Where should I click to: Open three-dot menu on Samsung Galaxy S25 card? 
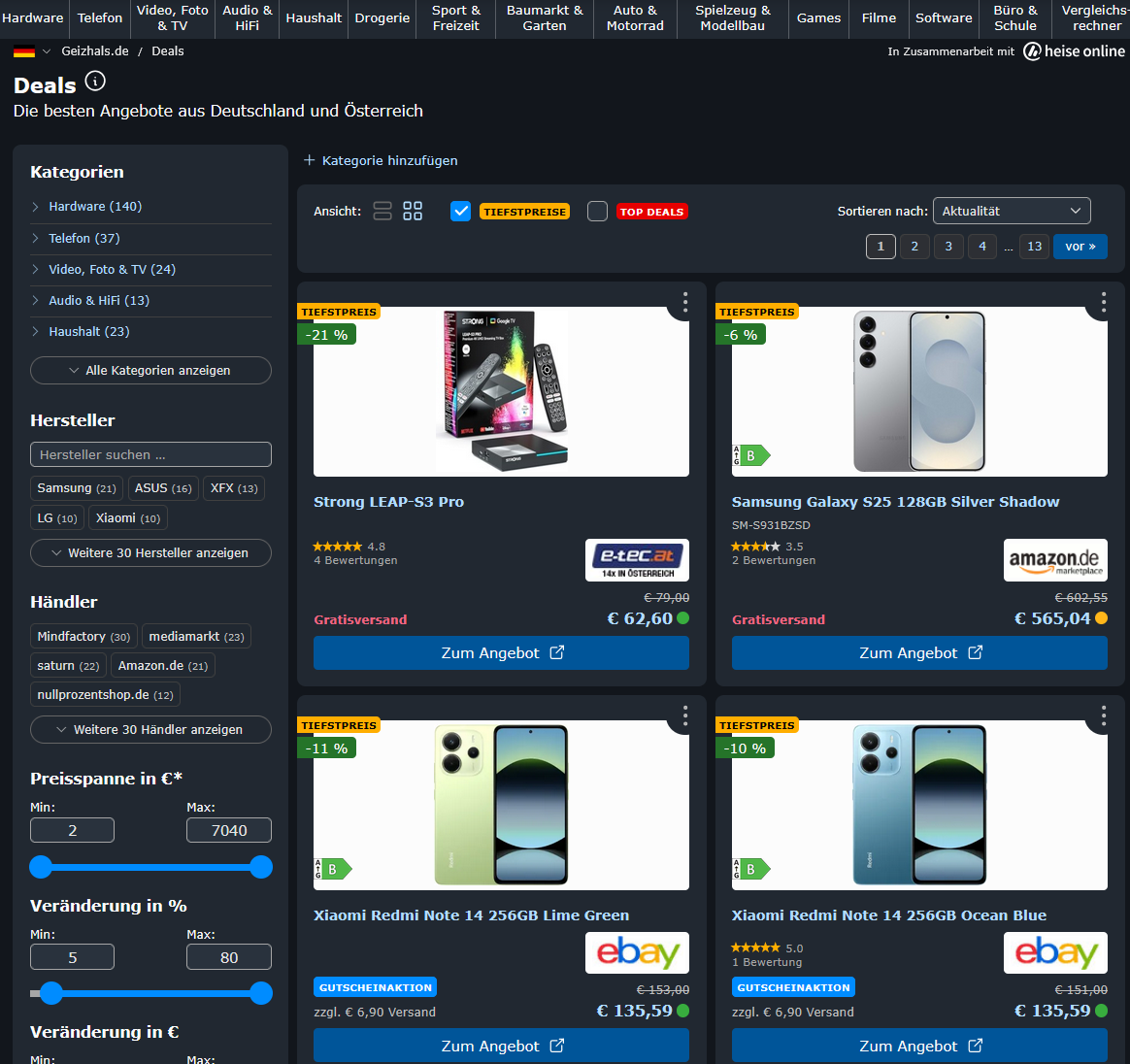click(1104, 302)
